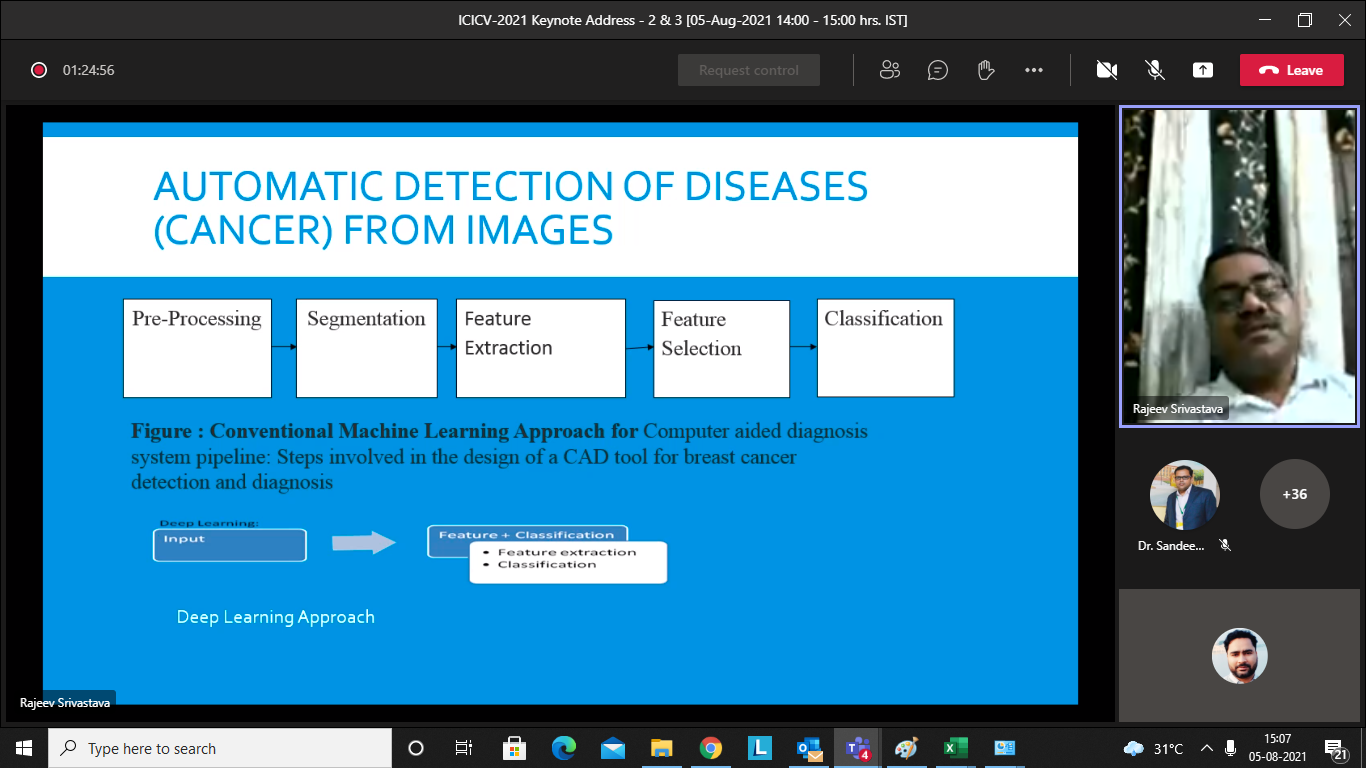Screen dimensions: 1366x768
Task: Raise your hand in the meeting
Action: [x=985, y=70]
